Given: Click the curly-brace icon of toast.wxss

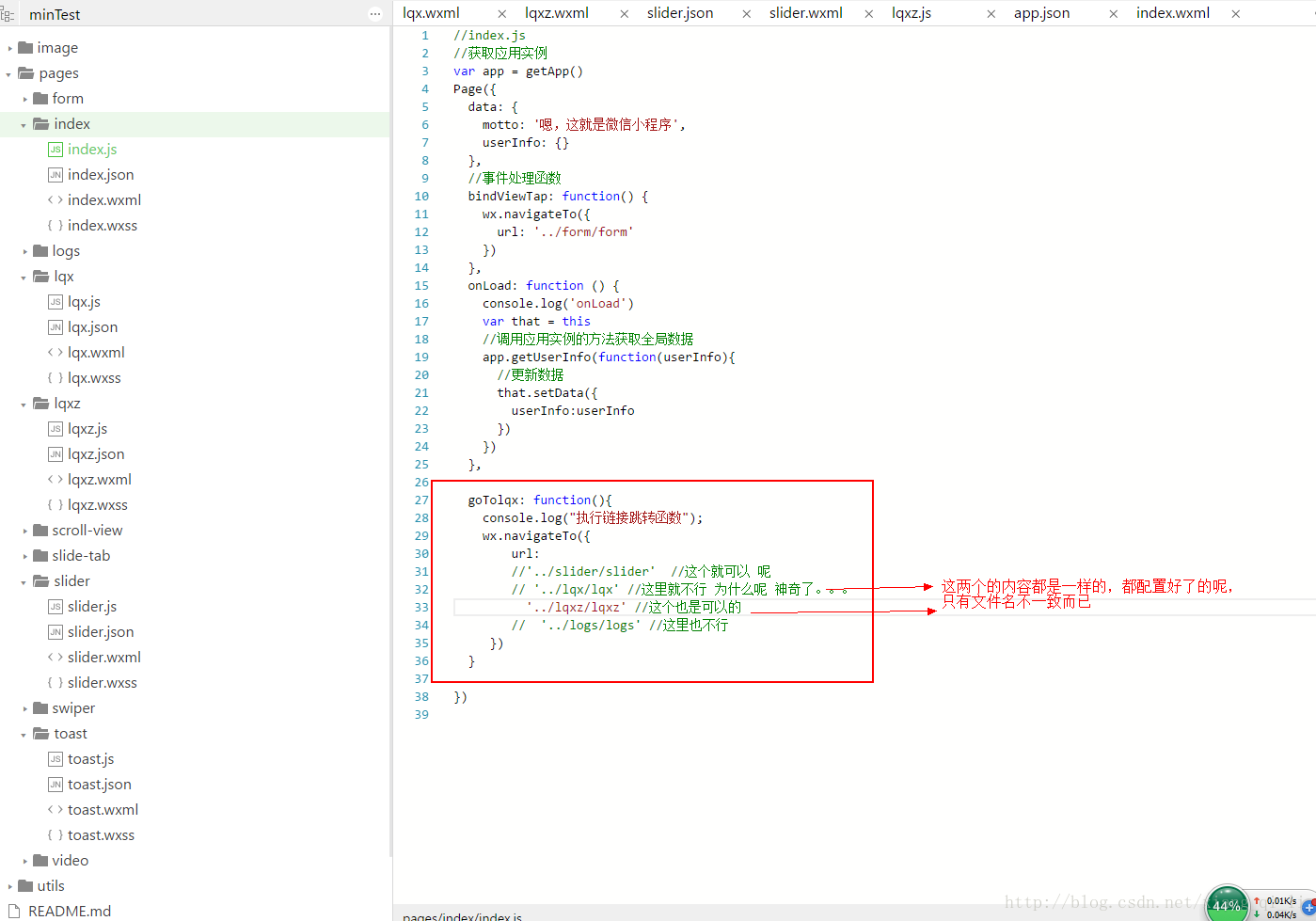Looking at the screenshot, I should point(55,835).
